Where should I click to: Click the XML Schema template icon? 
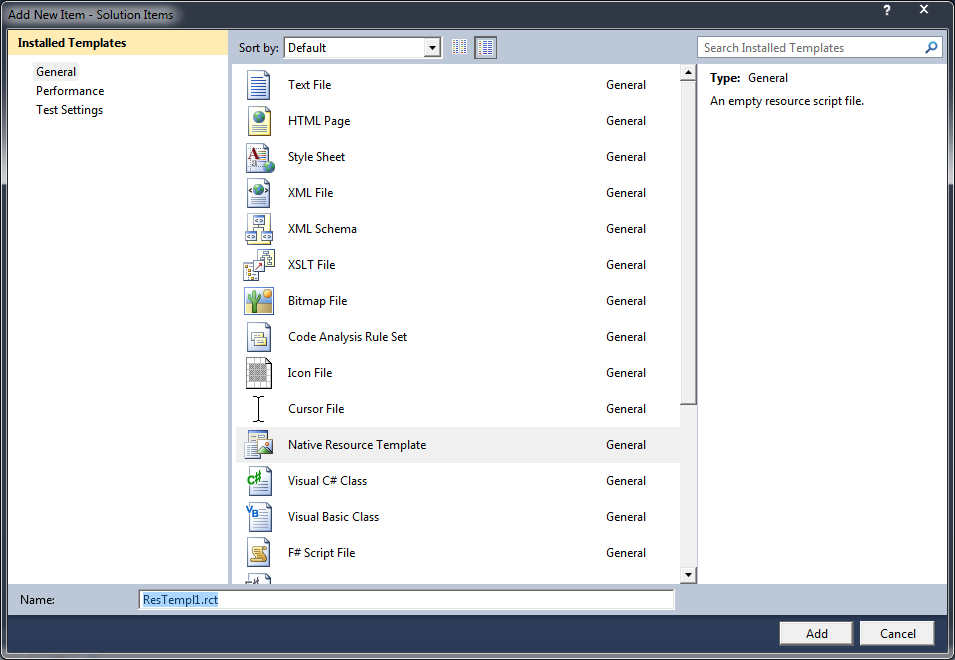pyautogui.click(x=259, y=229)
